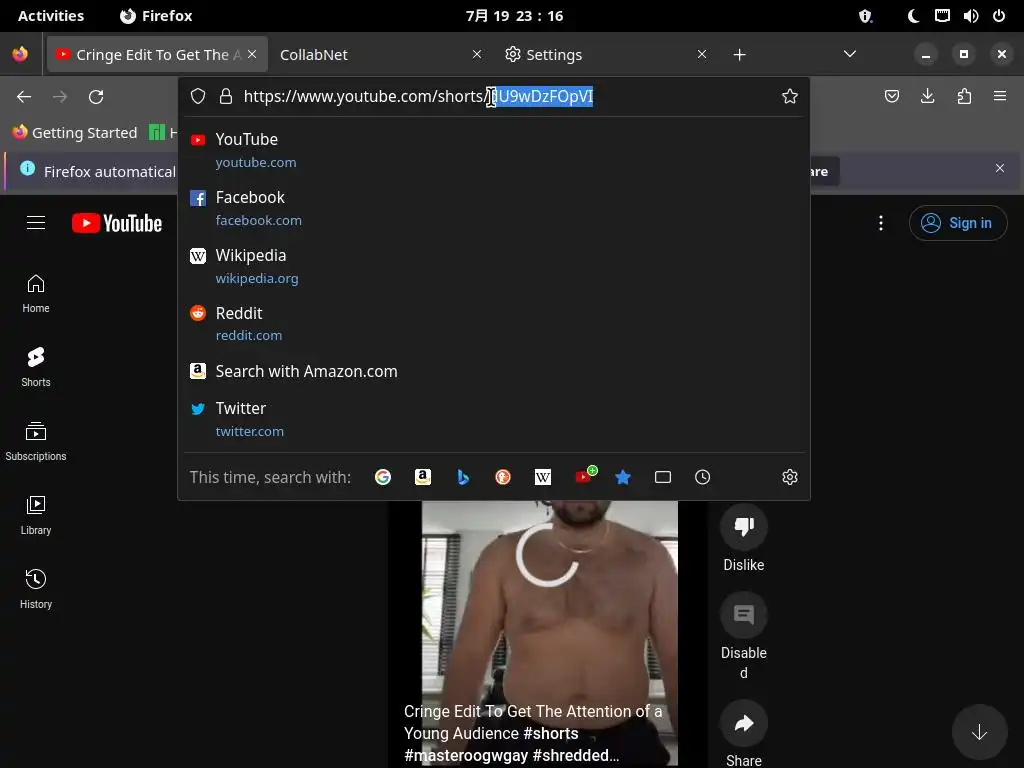The height and width of the screenshot is (768, 1024).
Task: Go to next short with down arrow
Action: [x=979, y=733]
